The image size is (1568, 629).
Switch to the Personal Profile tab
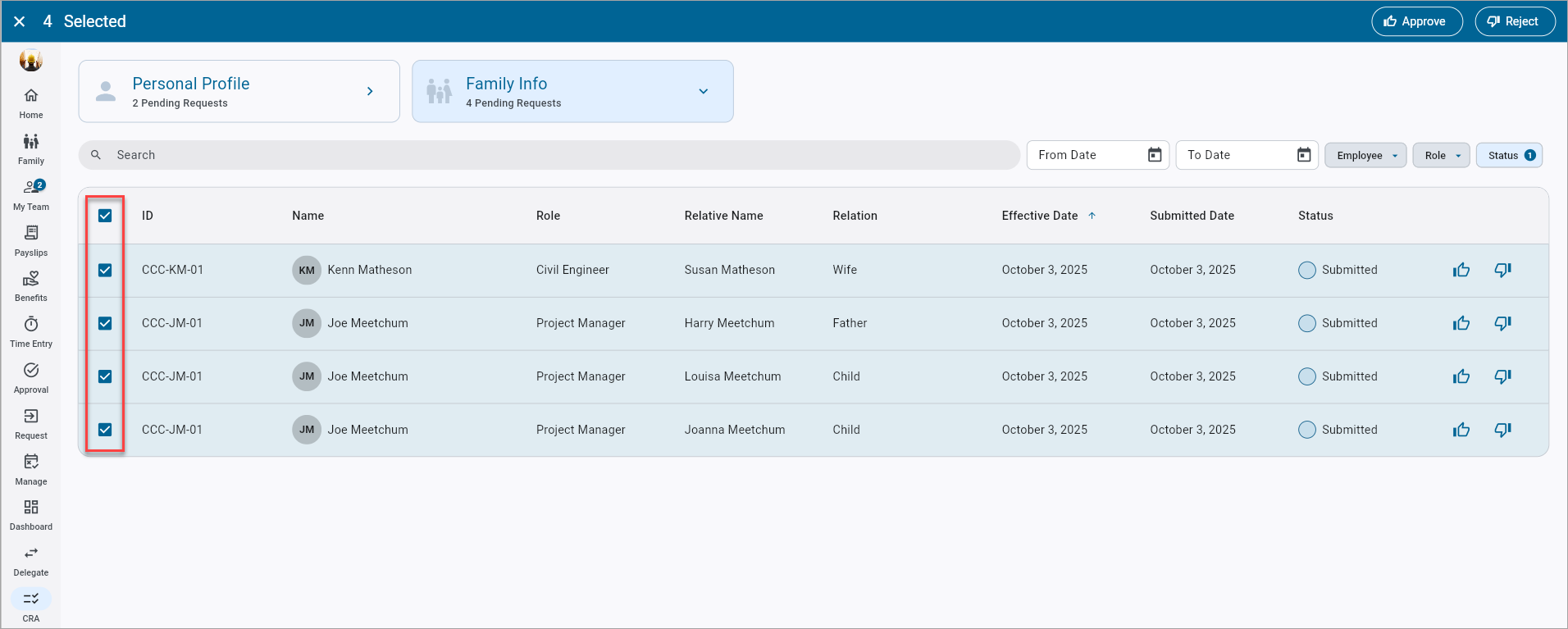(239, 91)
